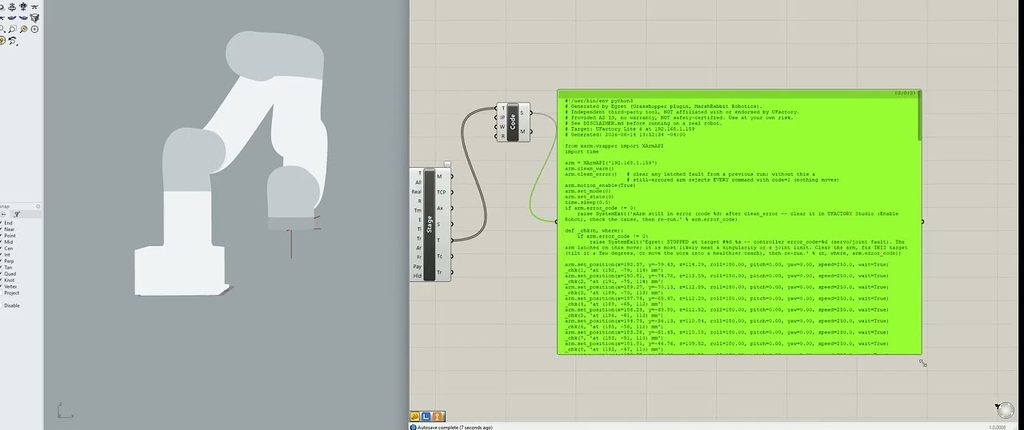1024x430 pixels.
Task: Select the robot arm model in viewport
Action: pos(232,163)
